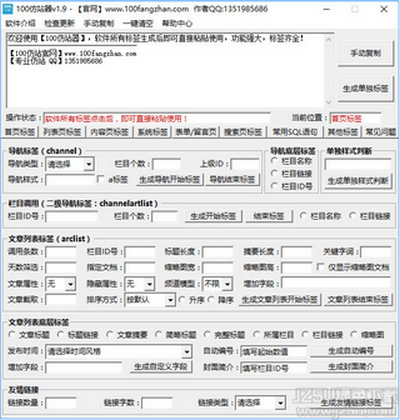Click the 生成单独标签 button
400x420 pixels.
point(366,89)
